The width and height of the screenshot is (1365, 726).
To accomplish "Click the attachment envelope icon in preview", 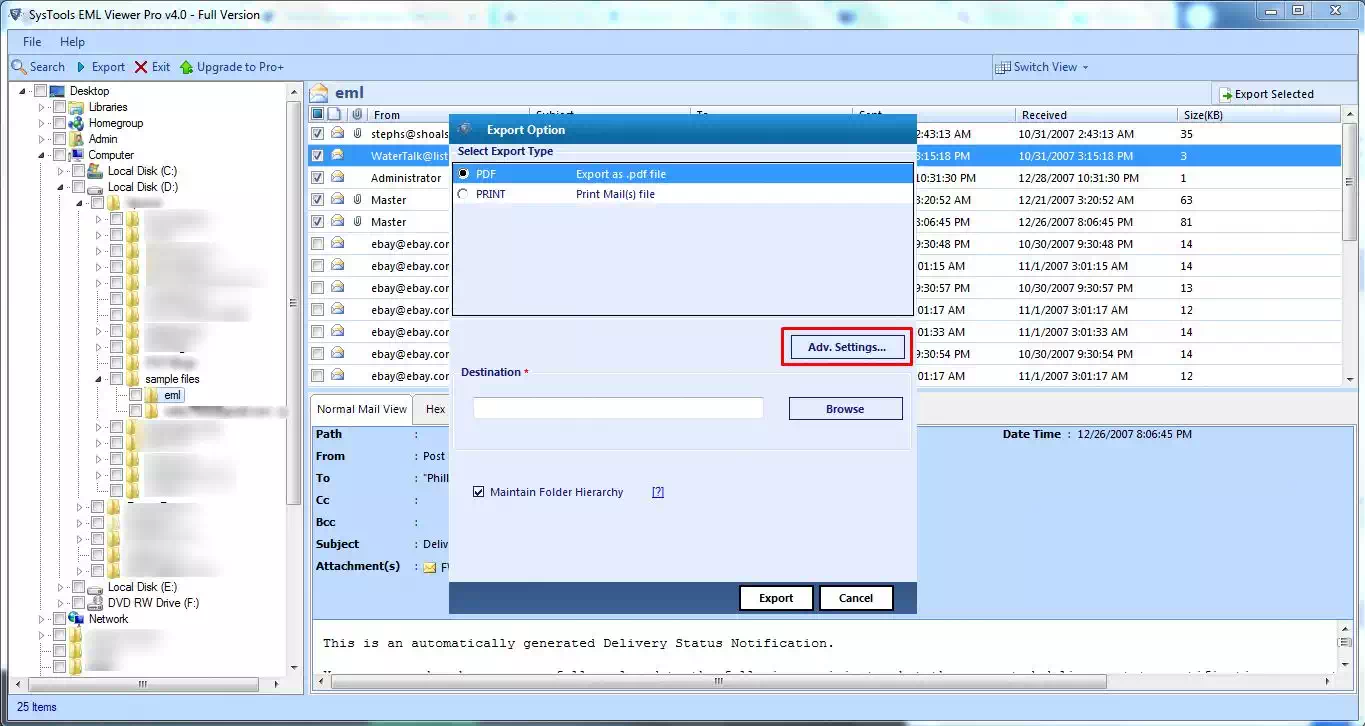I will (x=430, y=567).
